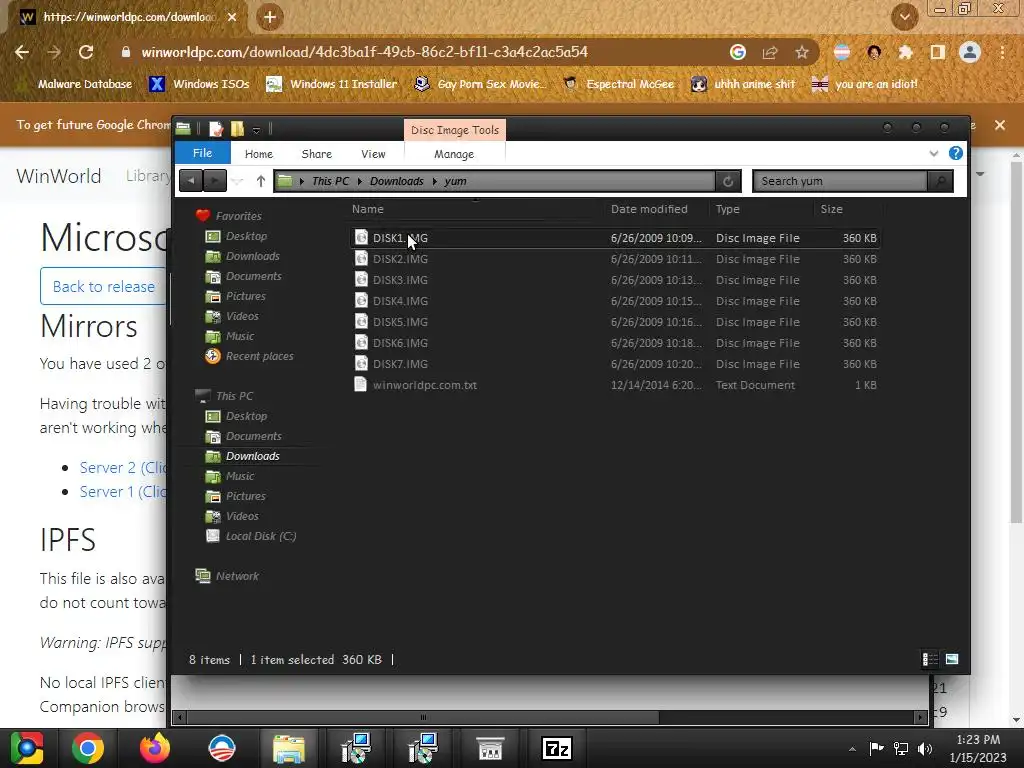The image size is (1024, 768).
Task: Click the Explorer properties quick access icon
Action: 216,129
